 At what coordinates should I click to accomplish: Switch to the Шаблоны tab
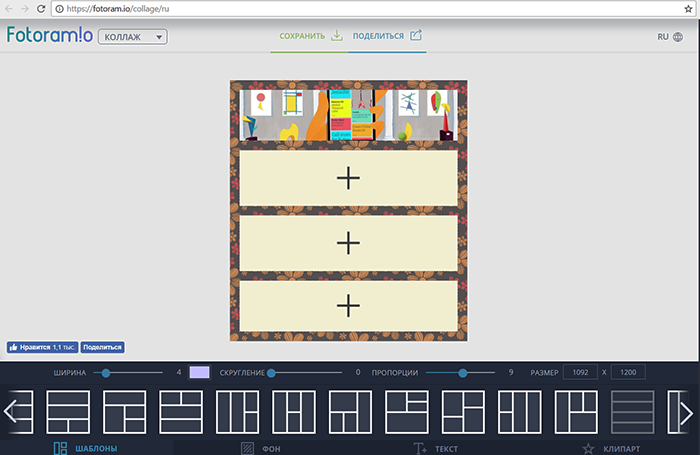[x=85, y=448]
